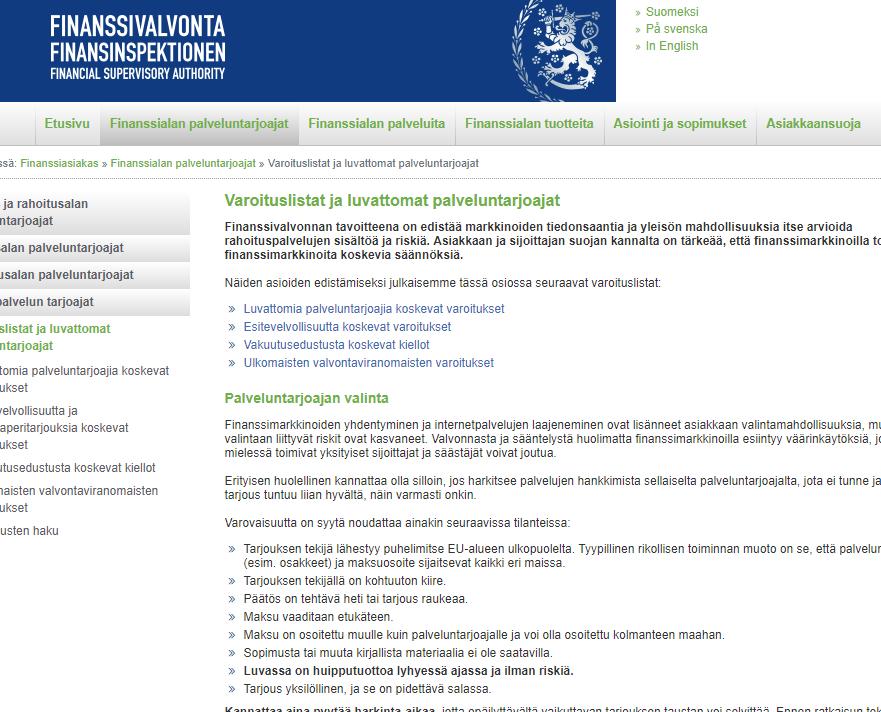Viewport: 881px width, 712px height.
Task: Open Finanssialan palveluntarjoajat tab
Action: coord(199,124)
